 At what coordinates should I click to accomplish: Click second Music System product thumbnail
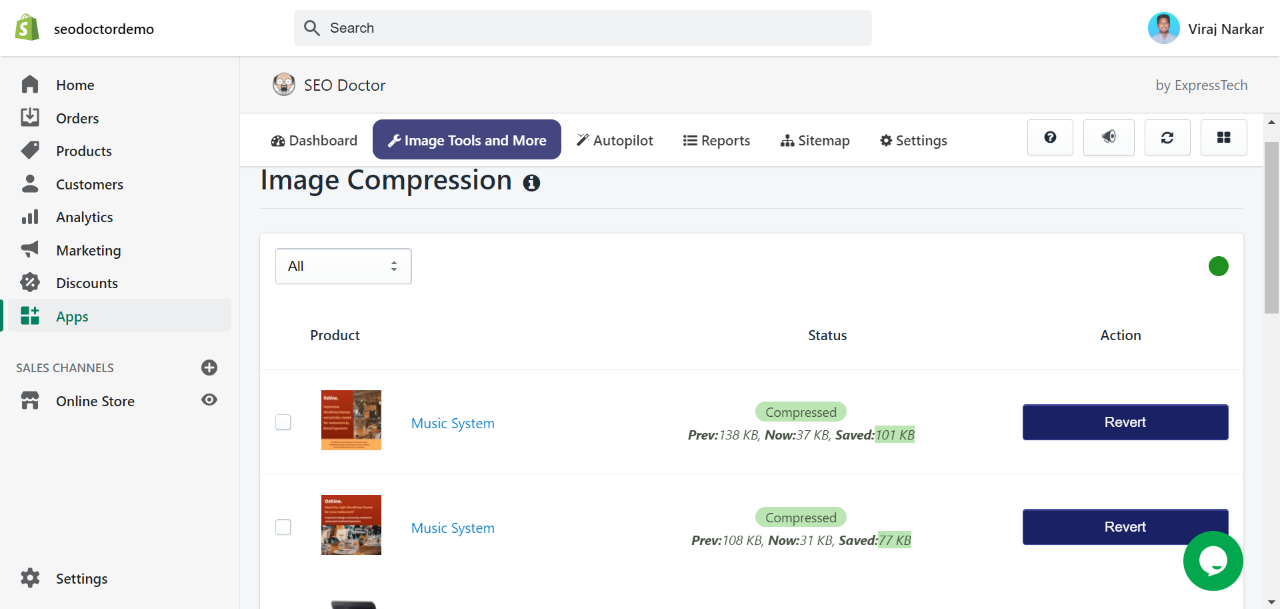(351, 525)
